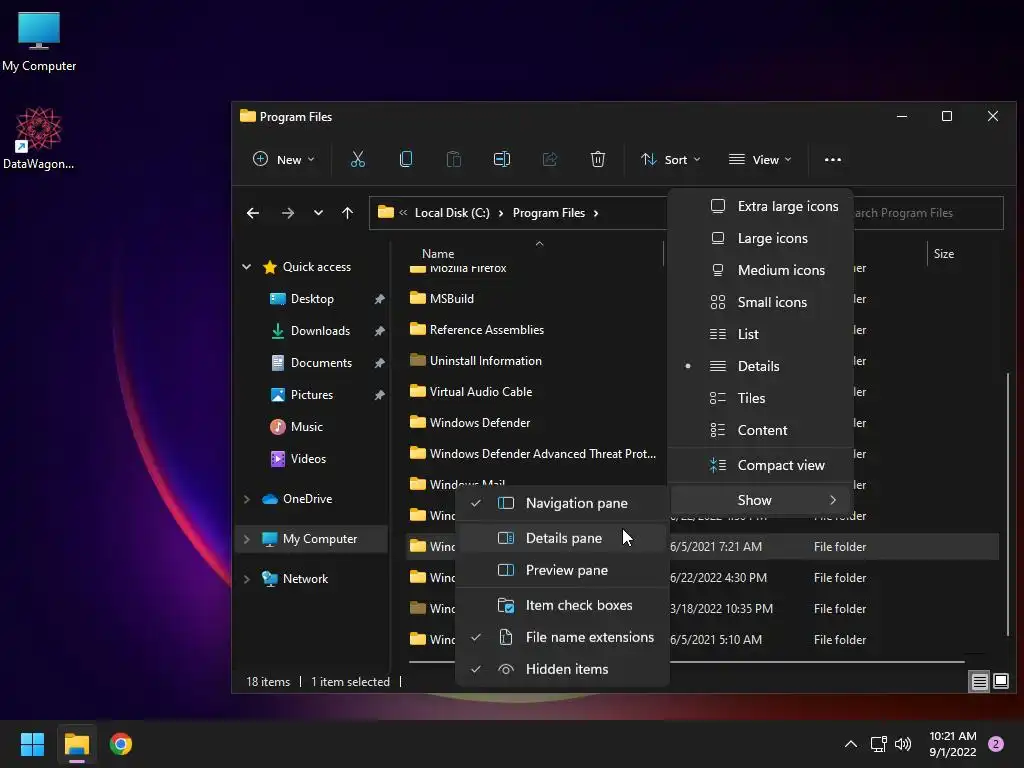Viewport: 1024px width, 768px height.
Task: Click the MSBuild folder icon
Action: tap(418, 298)
